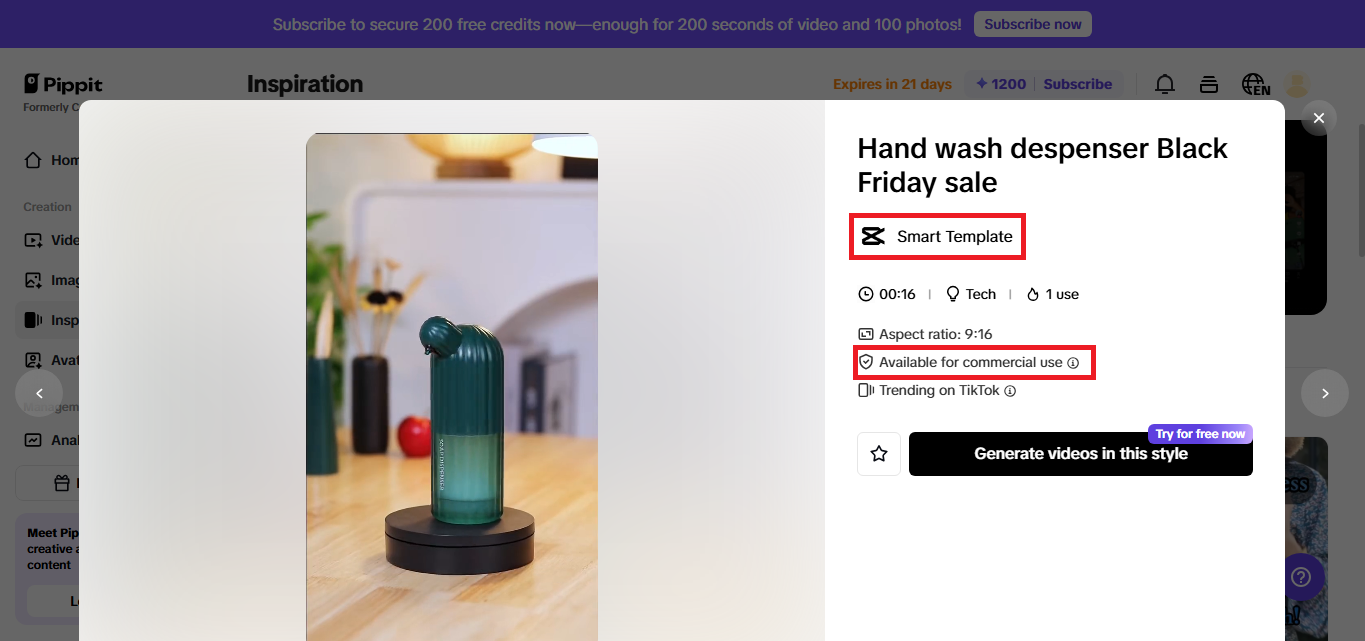Click the star favorite icon button
The width and height of the screenshot is (1365, 641).
tap(879, 454)
